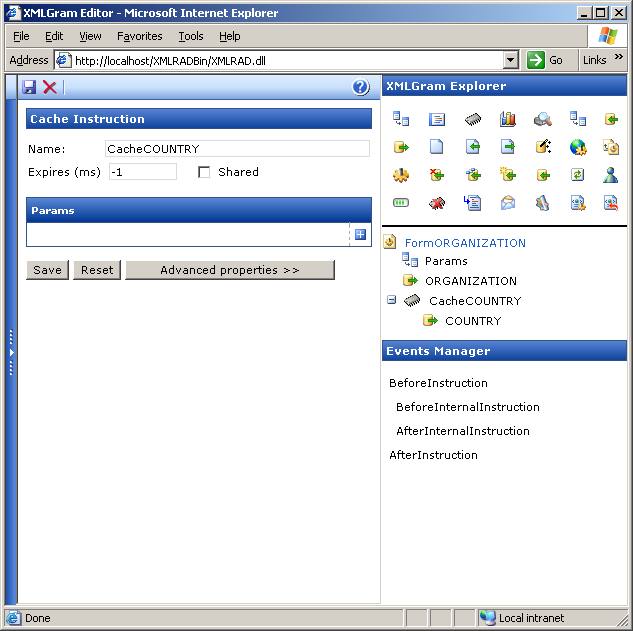Viewport: 633px width, 631px height.
Task: Click the red X delete icon
Action: pyautogui.click(x=50, y=88)
